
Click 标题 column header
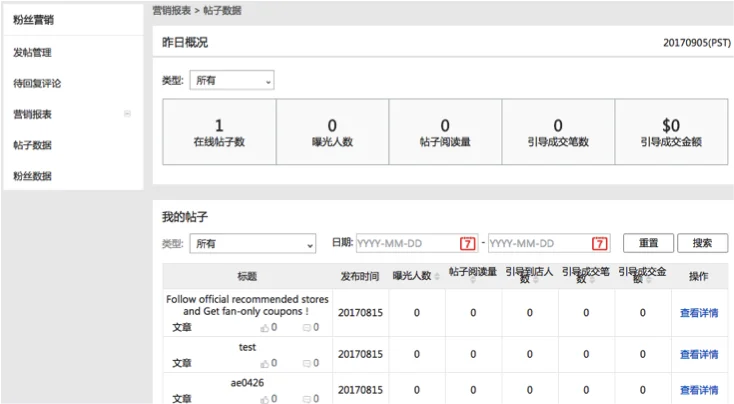247,276
